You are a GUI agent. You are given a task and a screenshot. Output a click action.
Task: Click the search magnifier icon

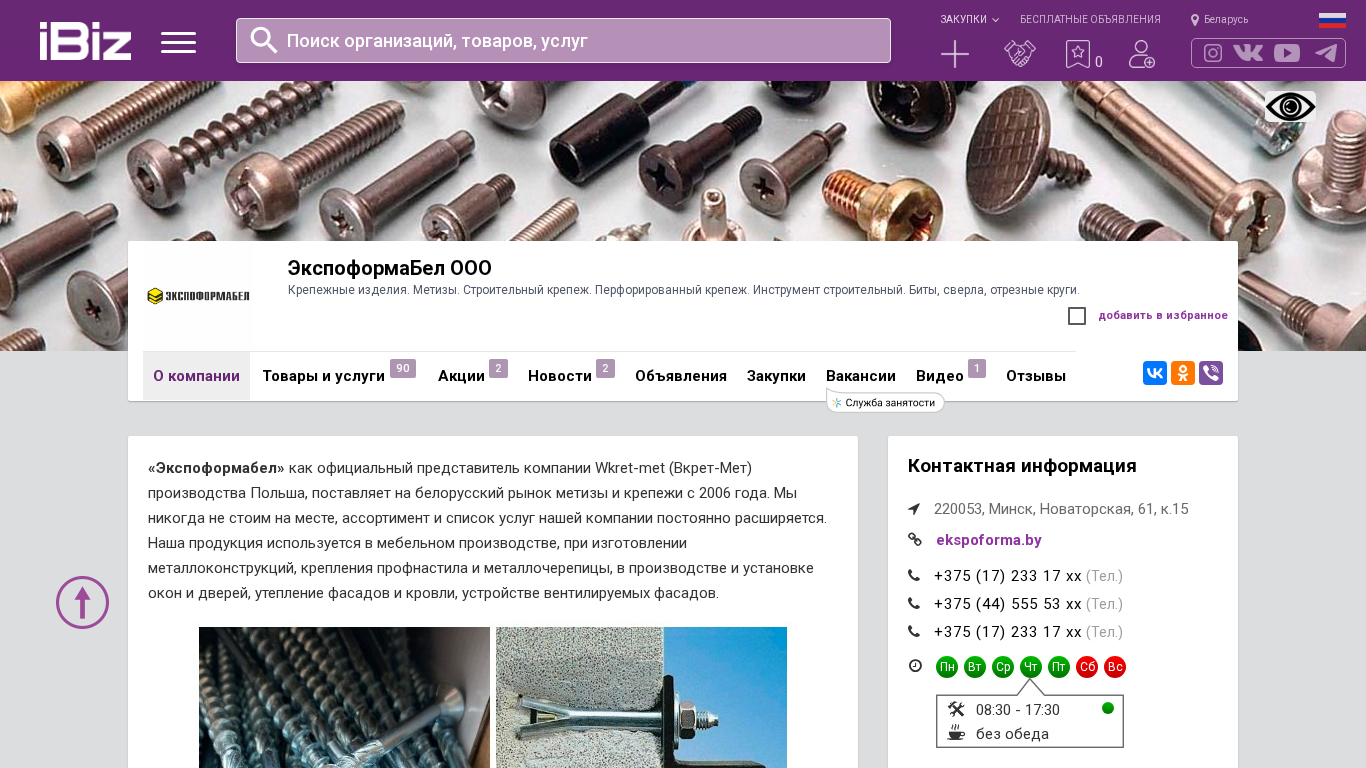tap(264, 40)
